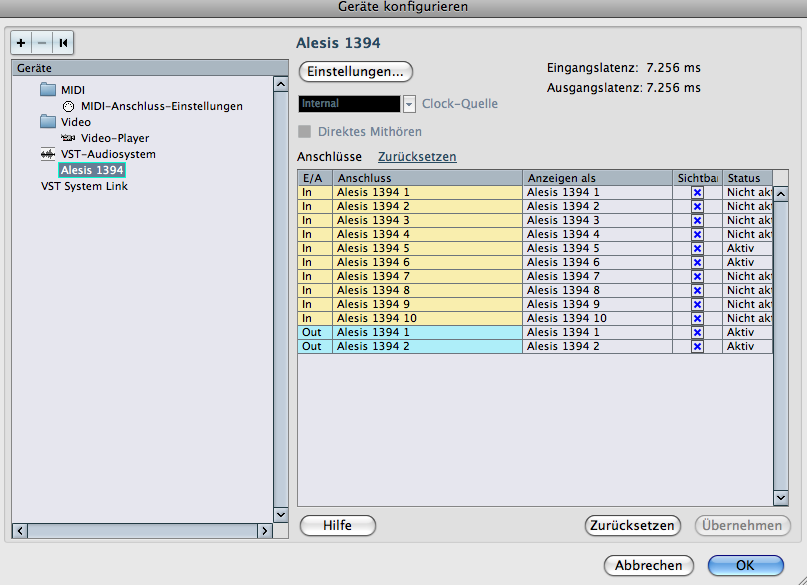Toggle visibility for In Alesis 1394 2

(697, 206)
